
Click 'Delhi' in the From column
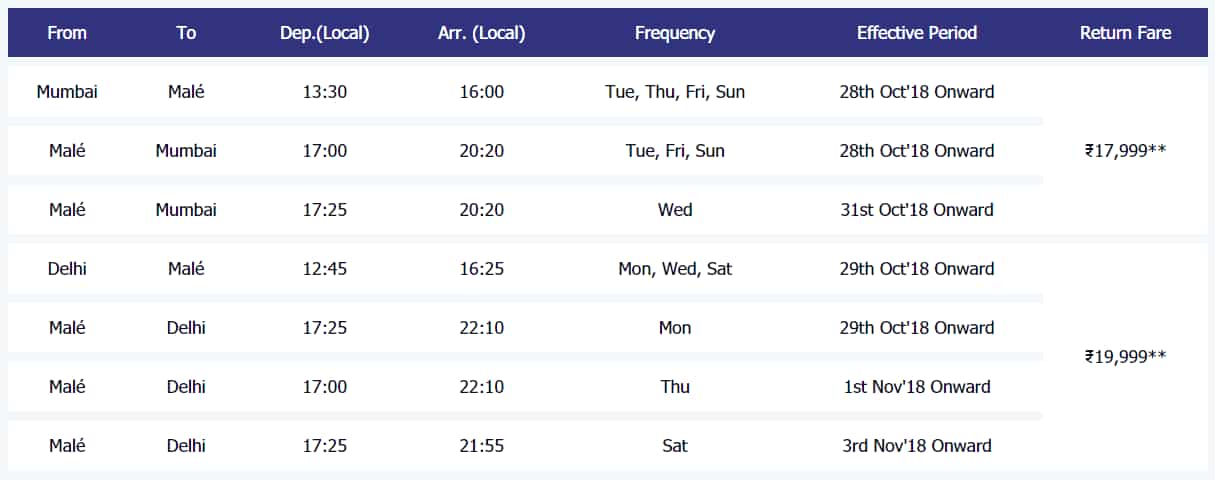[67, 269]
